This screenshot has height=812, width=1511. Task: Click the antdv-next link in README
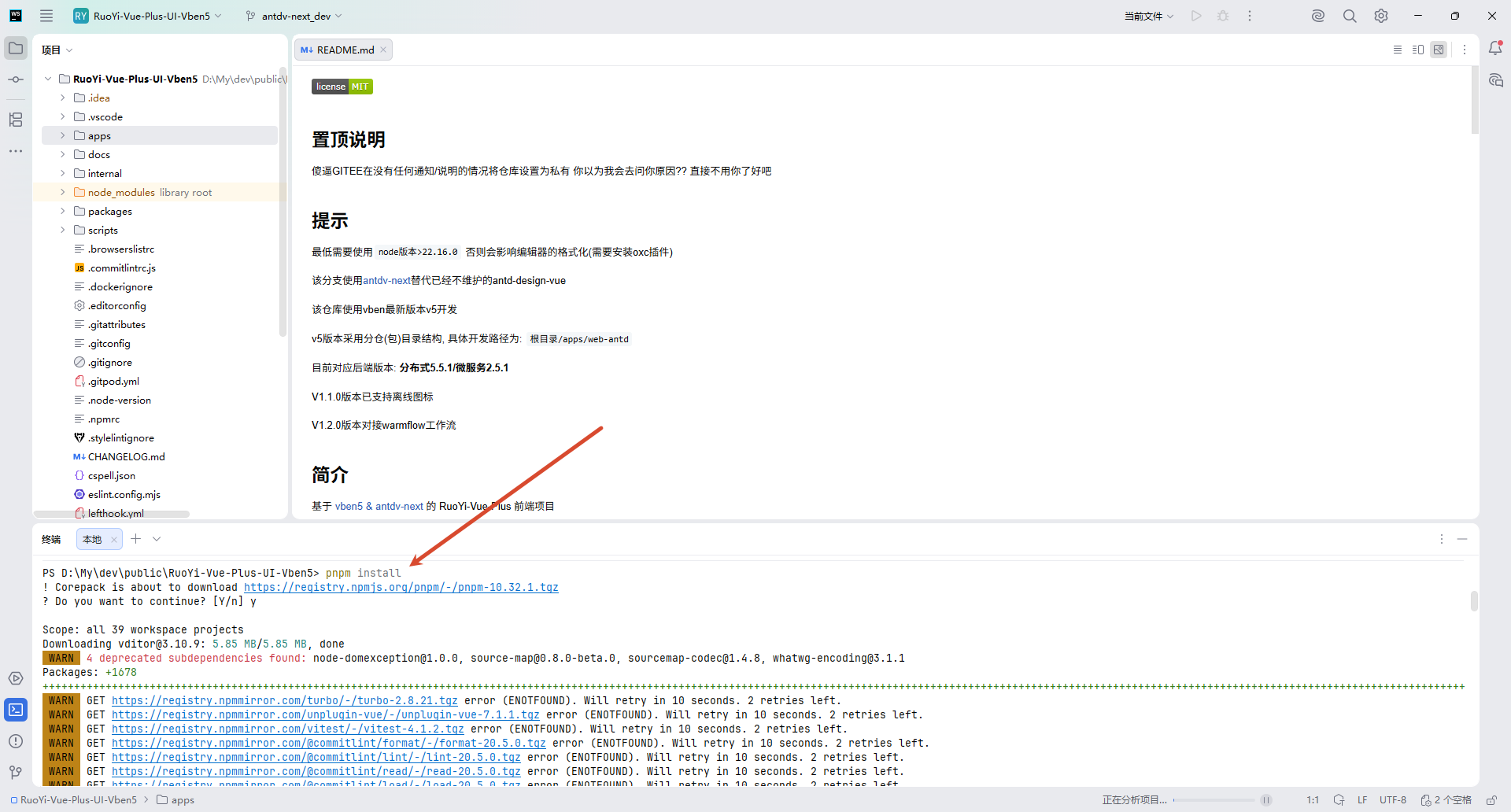[386, 281]
